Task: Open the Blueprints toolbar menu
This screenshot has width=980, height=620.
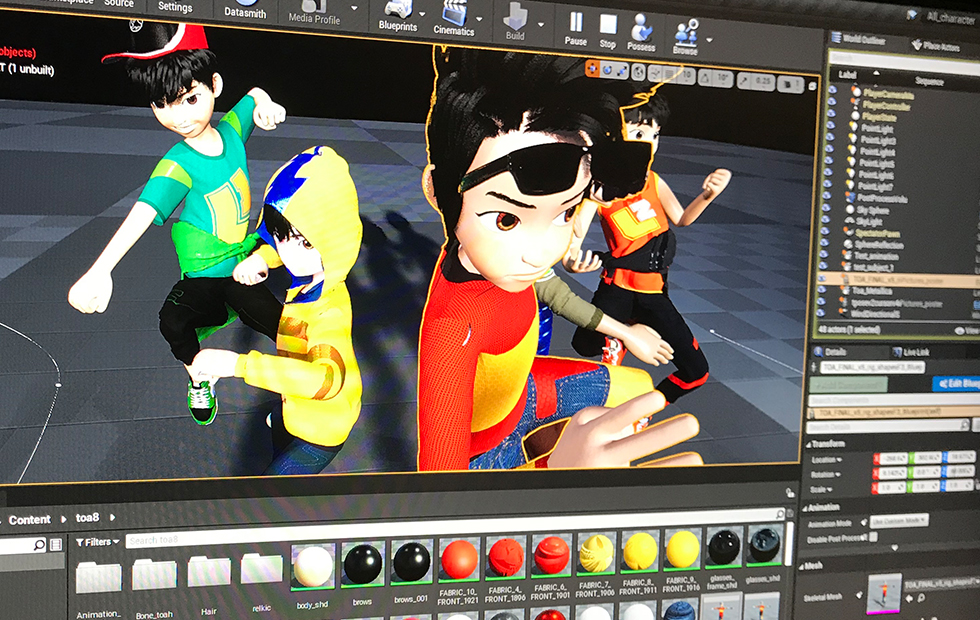Action: point(398,18)
